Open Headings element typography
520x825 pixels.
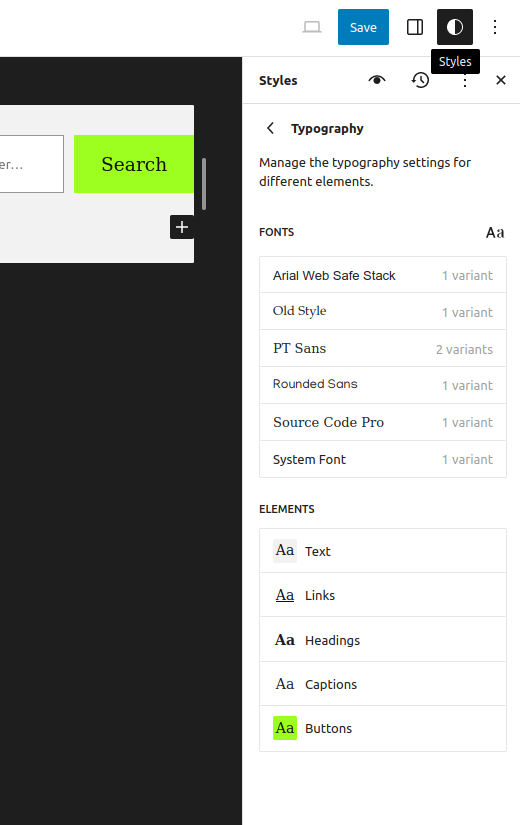point(383,640)
